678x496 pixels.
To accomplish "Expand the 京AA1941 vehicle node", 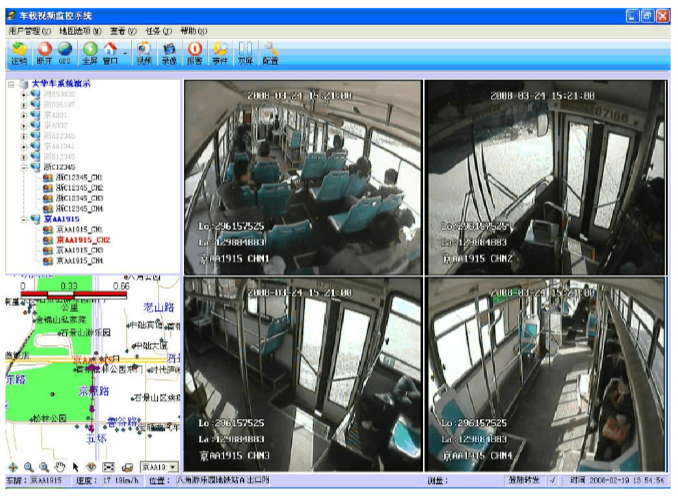I will [24, 147].
